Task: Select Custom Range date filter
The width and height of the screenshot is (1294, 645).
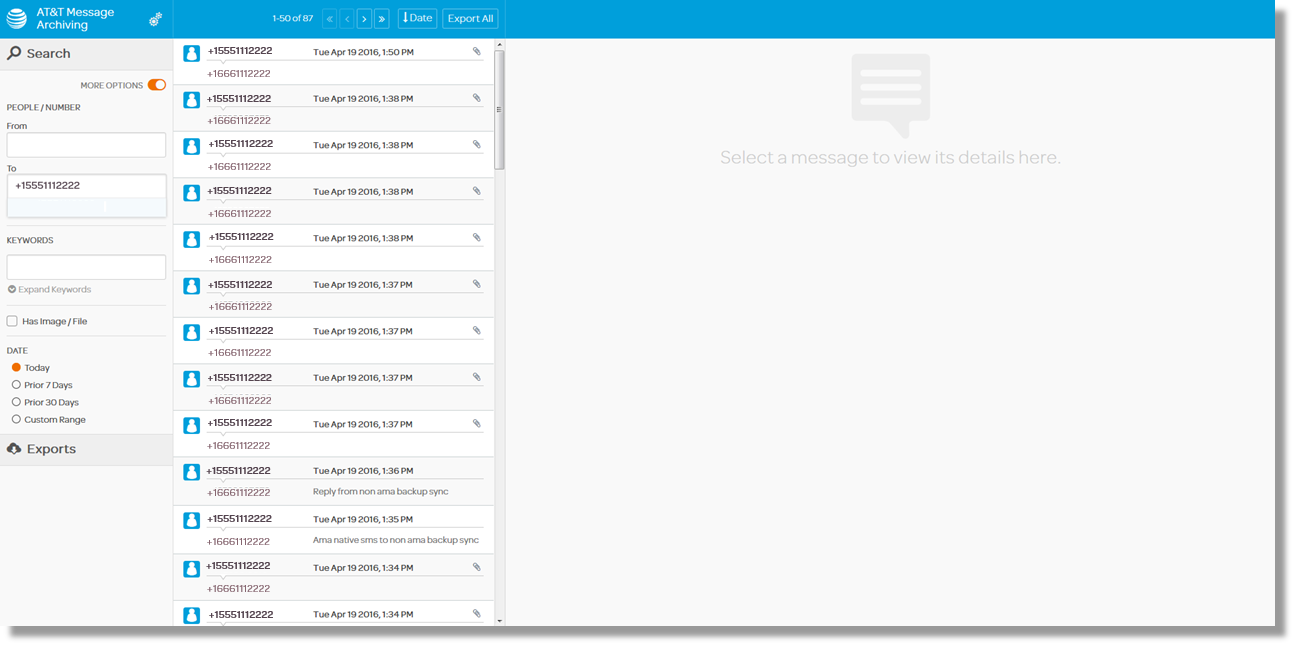Action: (x=16, y=420)
